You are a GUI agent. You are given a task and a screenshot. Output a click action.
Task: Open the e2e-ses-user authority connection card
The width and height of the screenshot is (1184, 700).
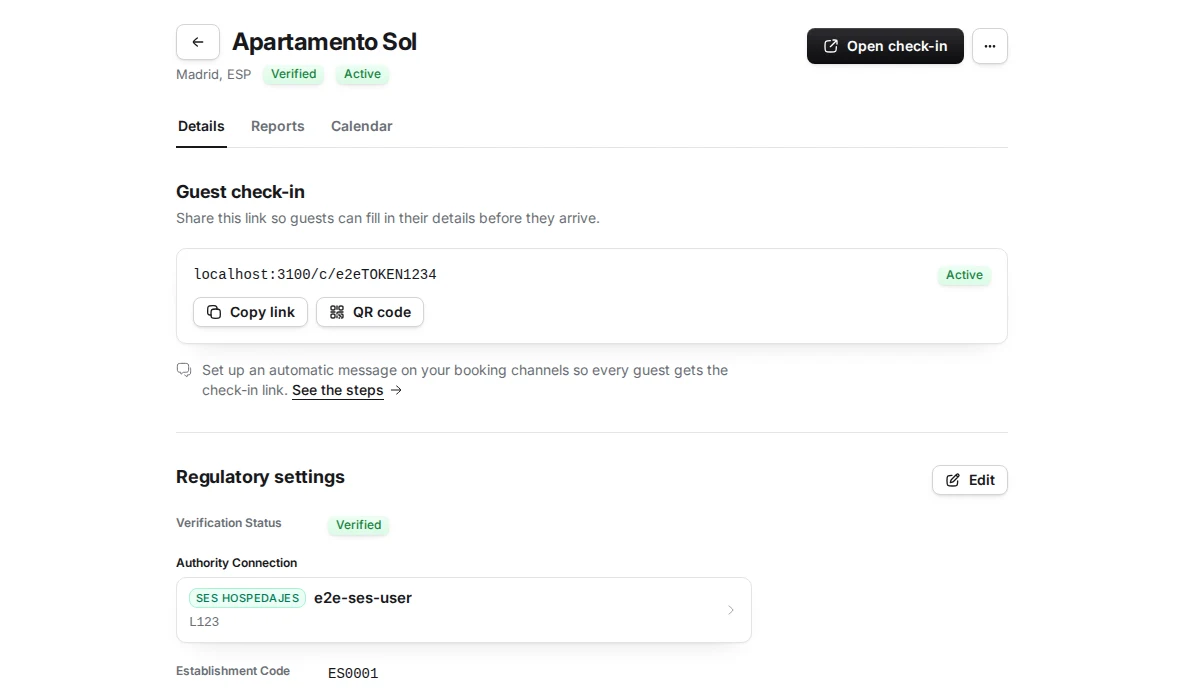(464, 610)
